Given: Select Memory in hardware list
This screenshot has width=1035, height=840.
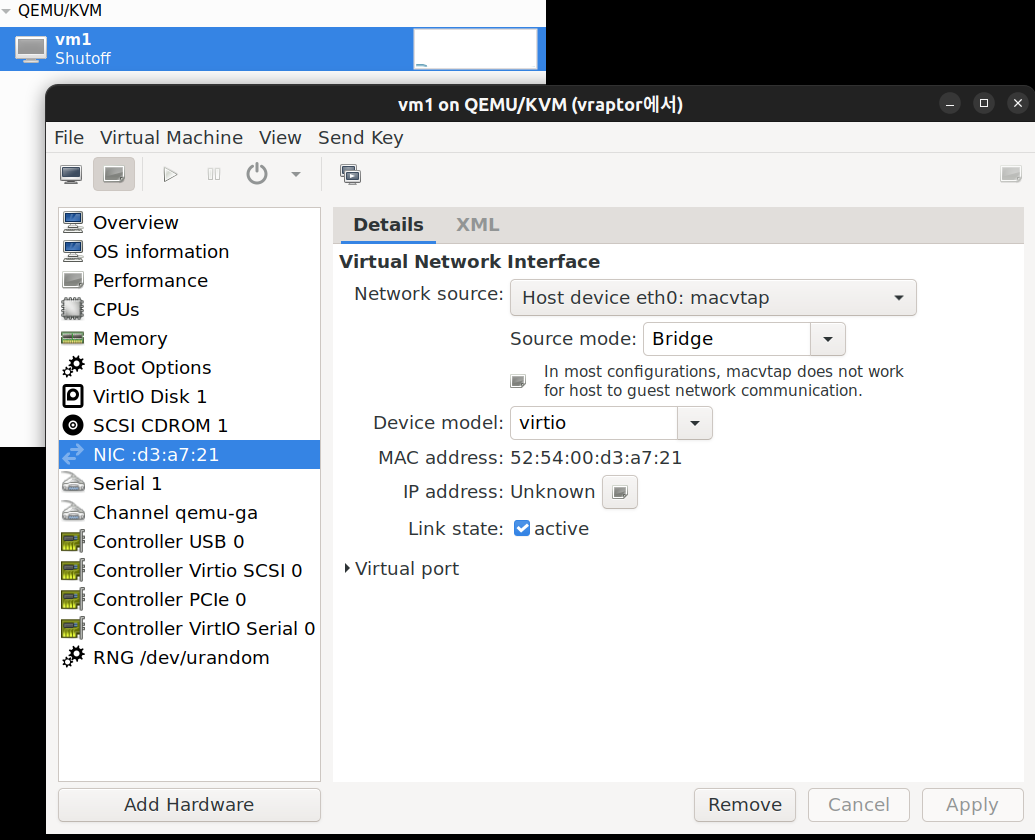Looking at the screenshot, I should coord(189,339).
